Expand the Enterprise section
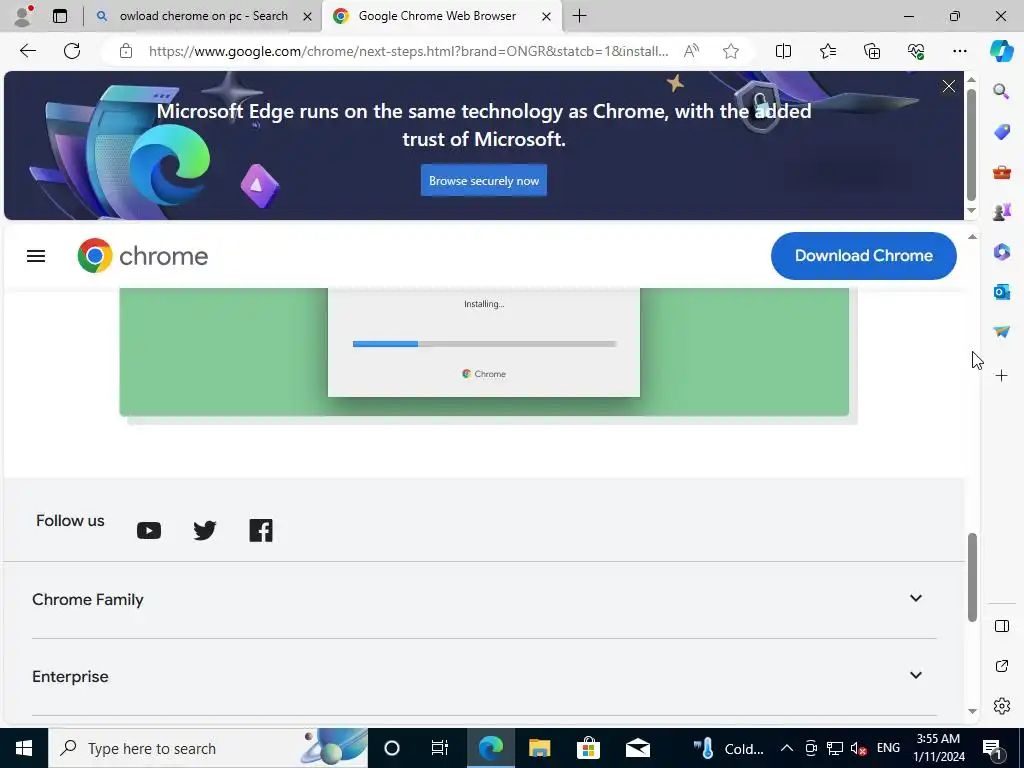Image resolution: width=1024 pixels, height=768 pixels. pos(484,677)
